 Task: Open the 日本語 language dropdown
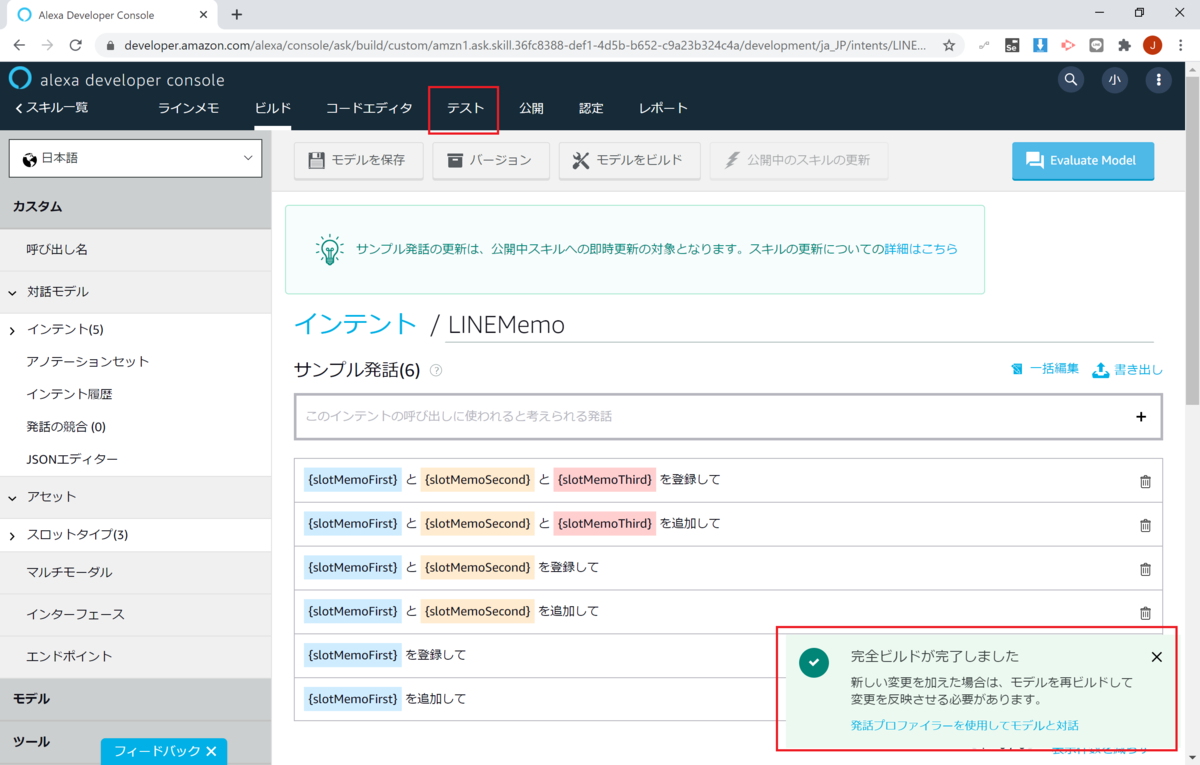135,158
